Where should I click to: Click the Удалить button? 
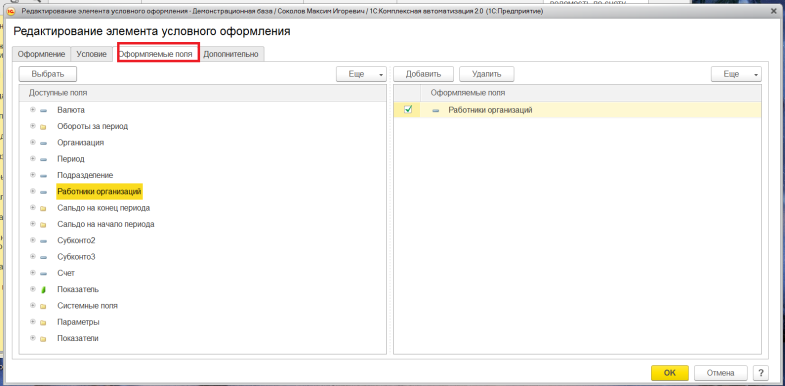[x=487, y=74]
